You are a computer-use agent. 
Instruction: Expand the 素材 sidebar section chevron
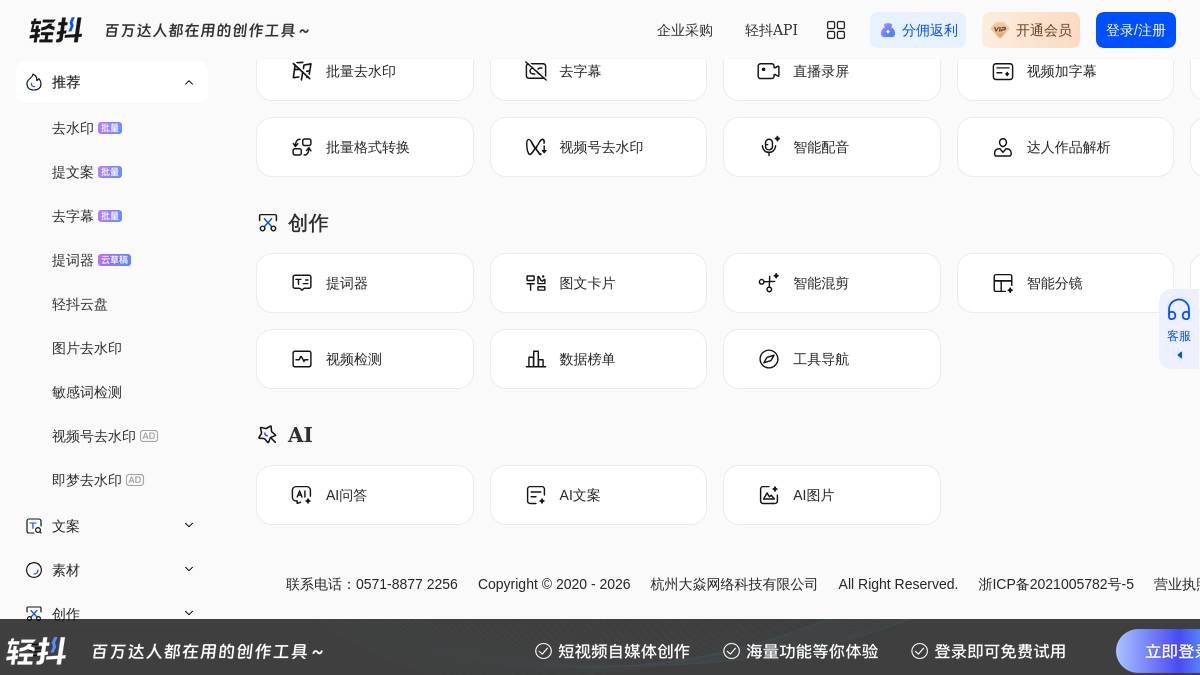click(189, 569)
